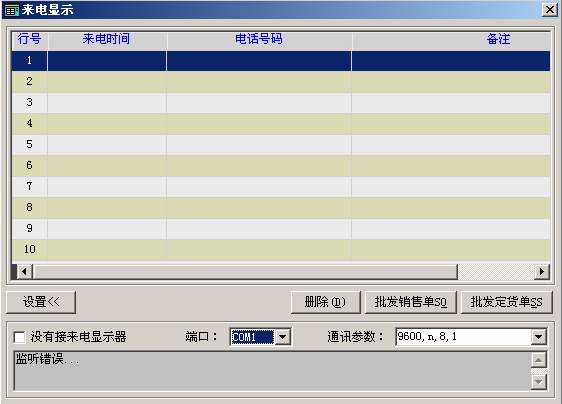The image size is (562, 404).
Task: Sort by 来电时间 column header
Action: point(107,40)
